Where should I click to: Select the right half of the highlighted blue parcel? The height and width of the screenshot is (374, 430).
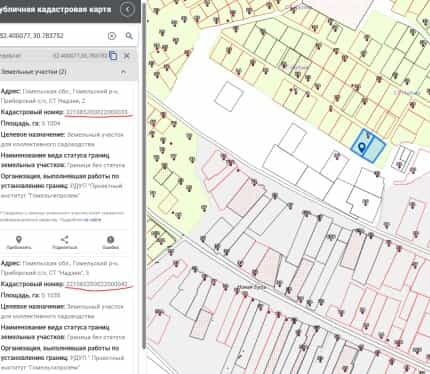tap(376, 150)
